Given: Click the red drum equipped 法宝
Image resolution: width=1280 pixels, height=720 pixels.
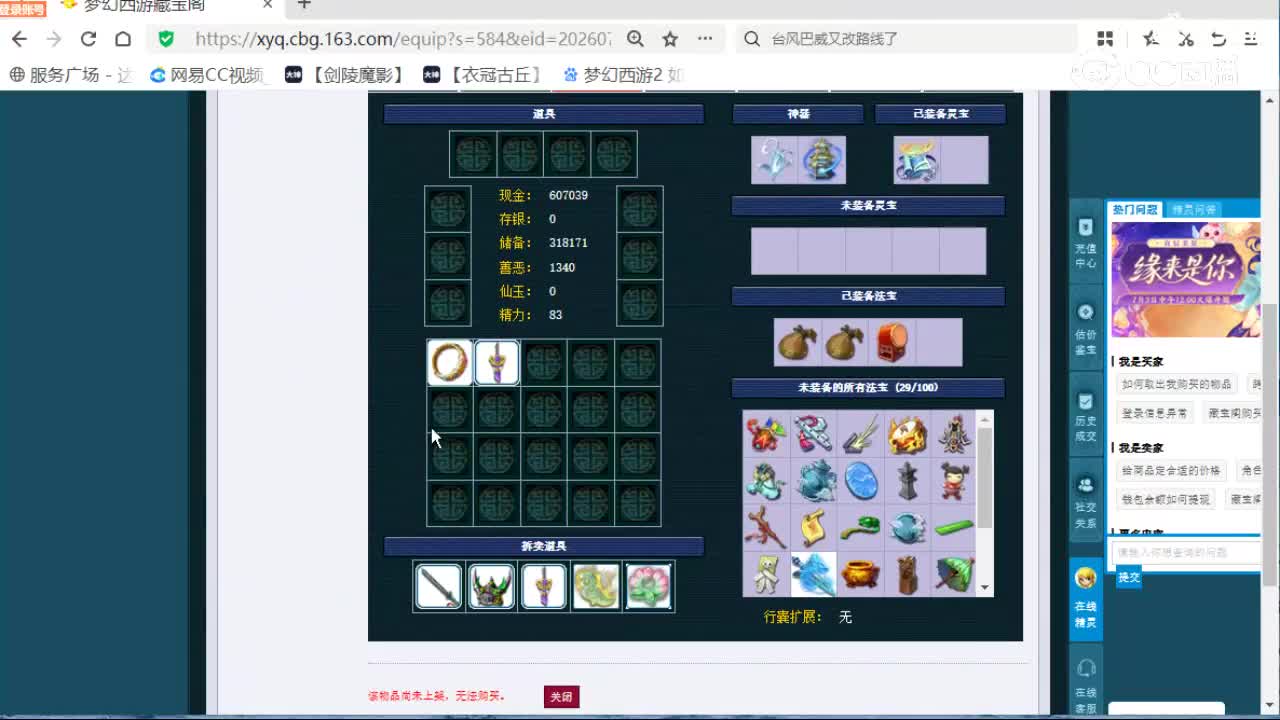Looking at the screenshot, I should (x=892, y=343).
